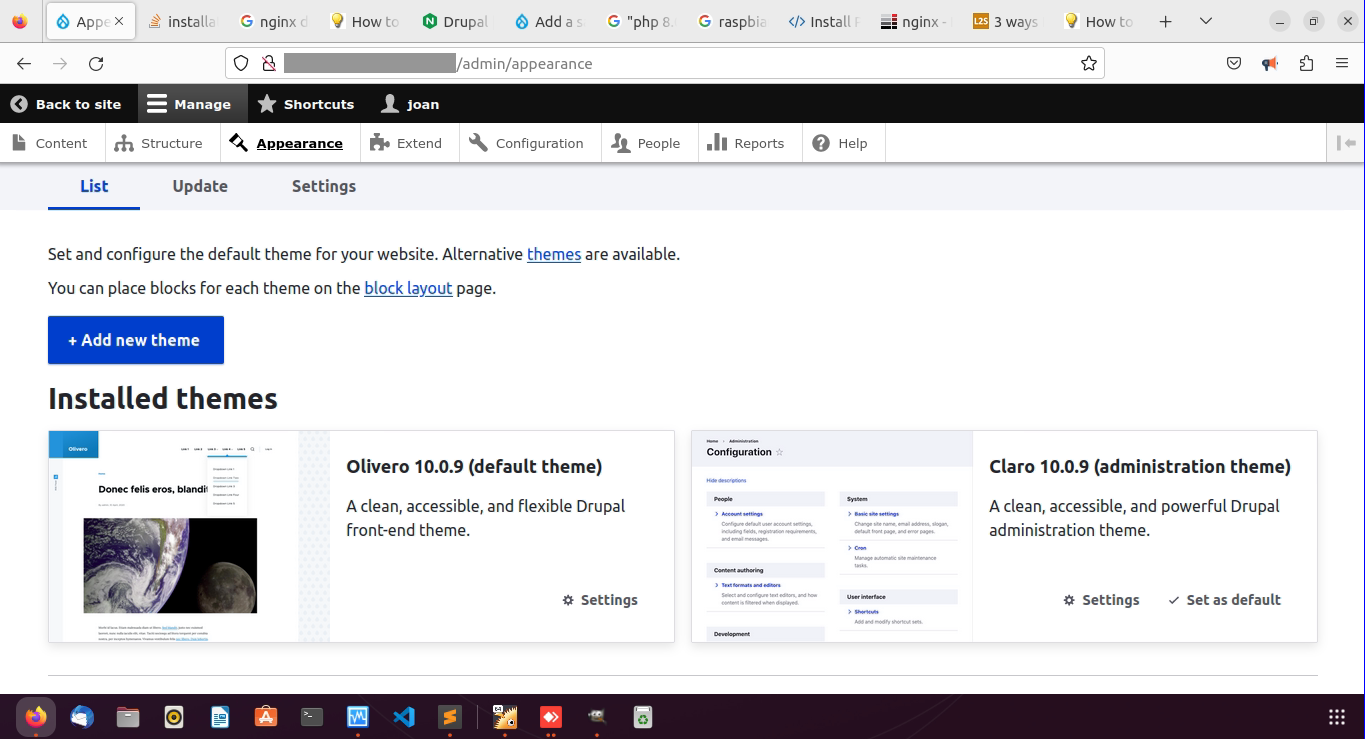Open the Terminal from the dock
The height and width of the screenshot is (739, 1365).
coord(312,717)
